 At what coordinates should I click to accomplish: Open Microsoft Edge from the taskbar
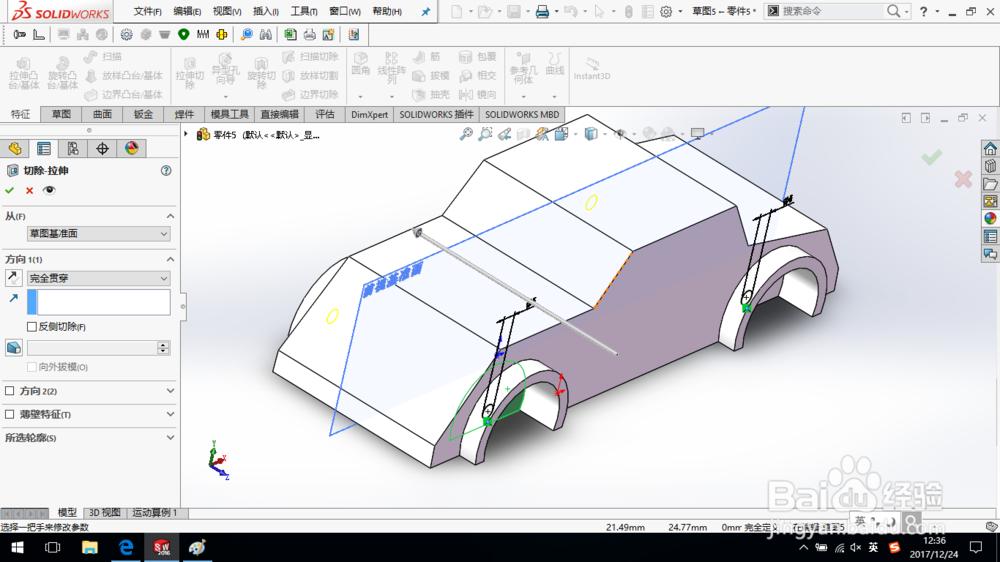pyautogui.click(x=126, y=547)
